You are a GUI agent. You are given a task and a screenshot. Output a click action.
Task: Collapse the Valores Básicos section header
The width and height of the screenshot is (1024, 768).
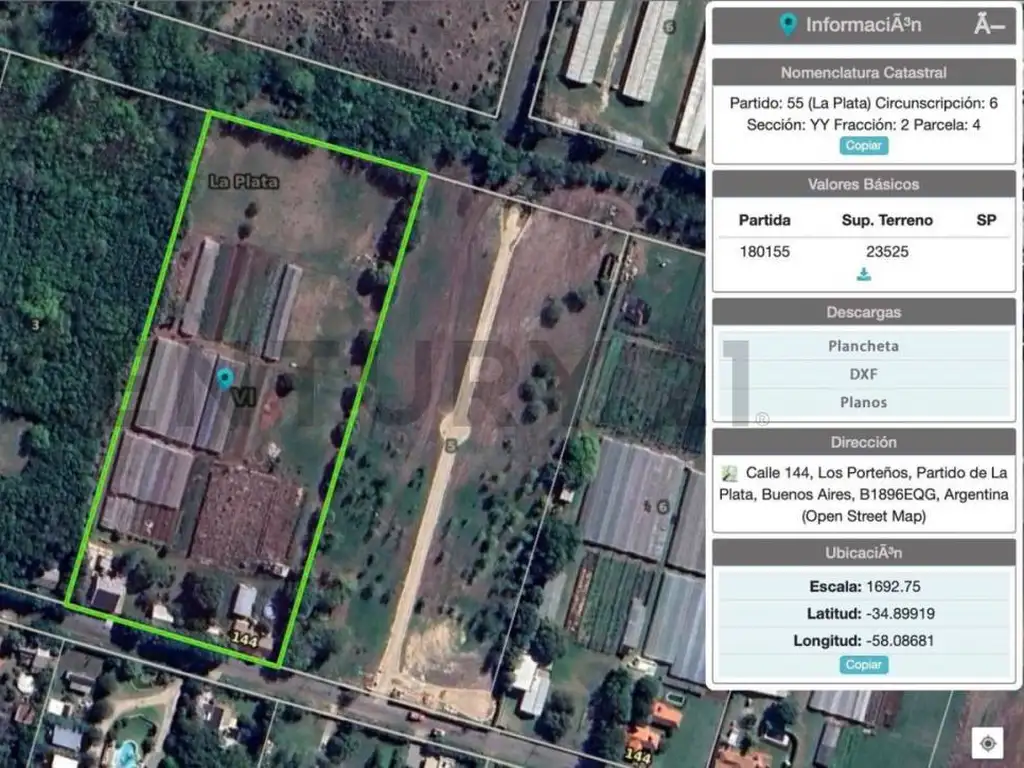click(x=863, y=184)
